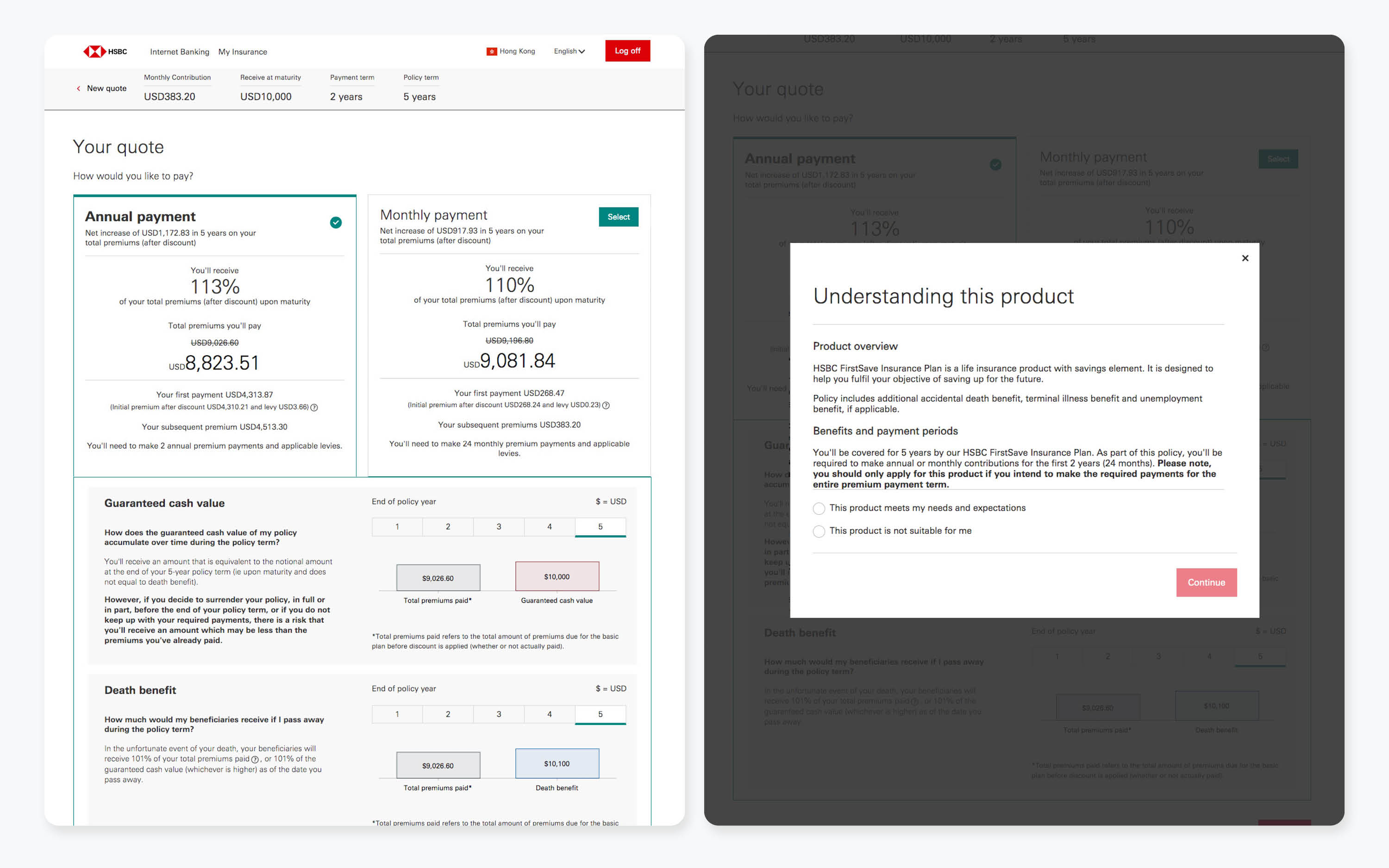This screenshot has height=868, width=1389.
Task: Click the $10,000 Guaranteed cash value bar
Action: 557,576
